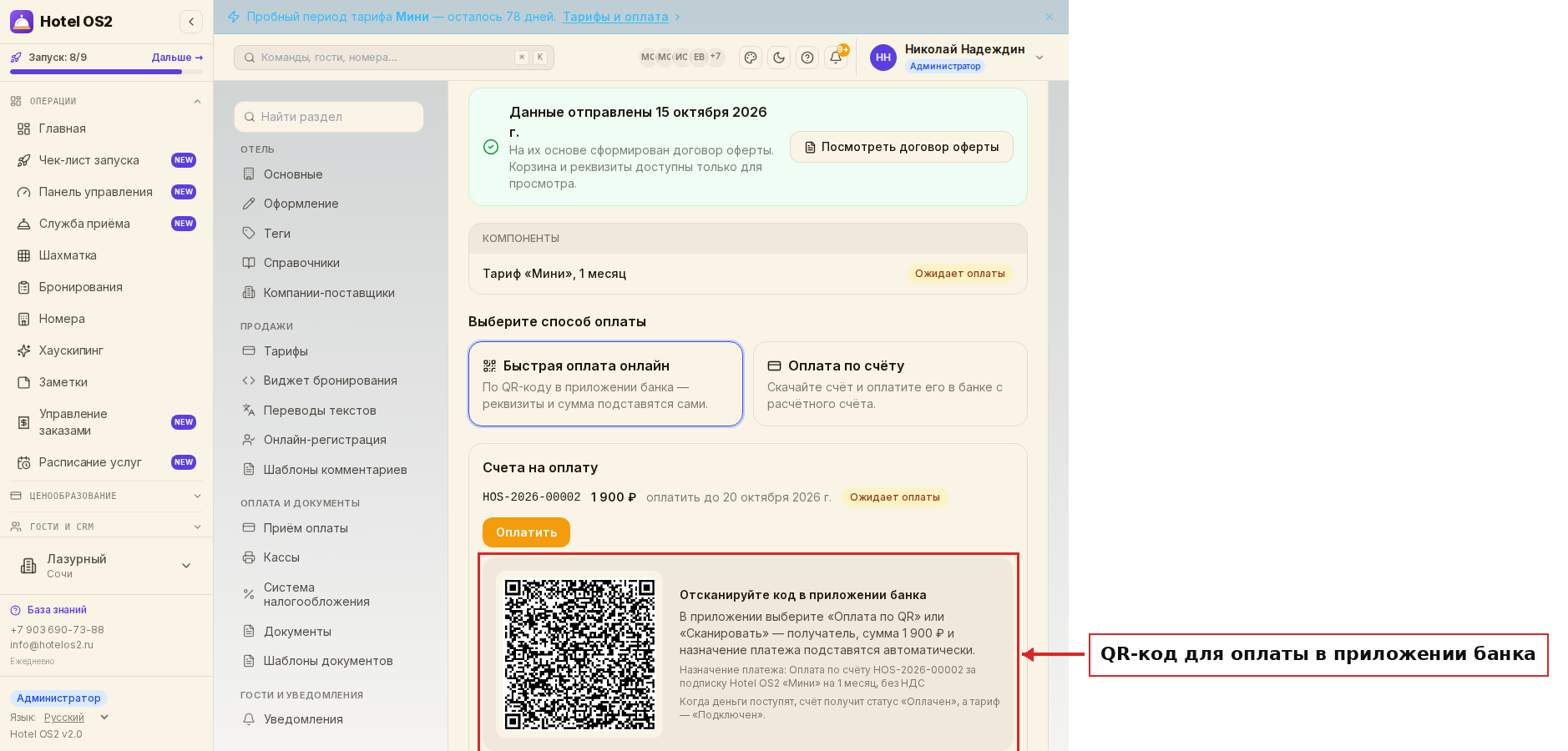Open Заметки in sidebar
The image size is (1568, 751).
[x=106, y=382]
